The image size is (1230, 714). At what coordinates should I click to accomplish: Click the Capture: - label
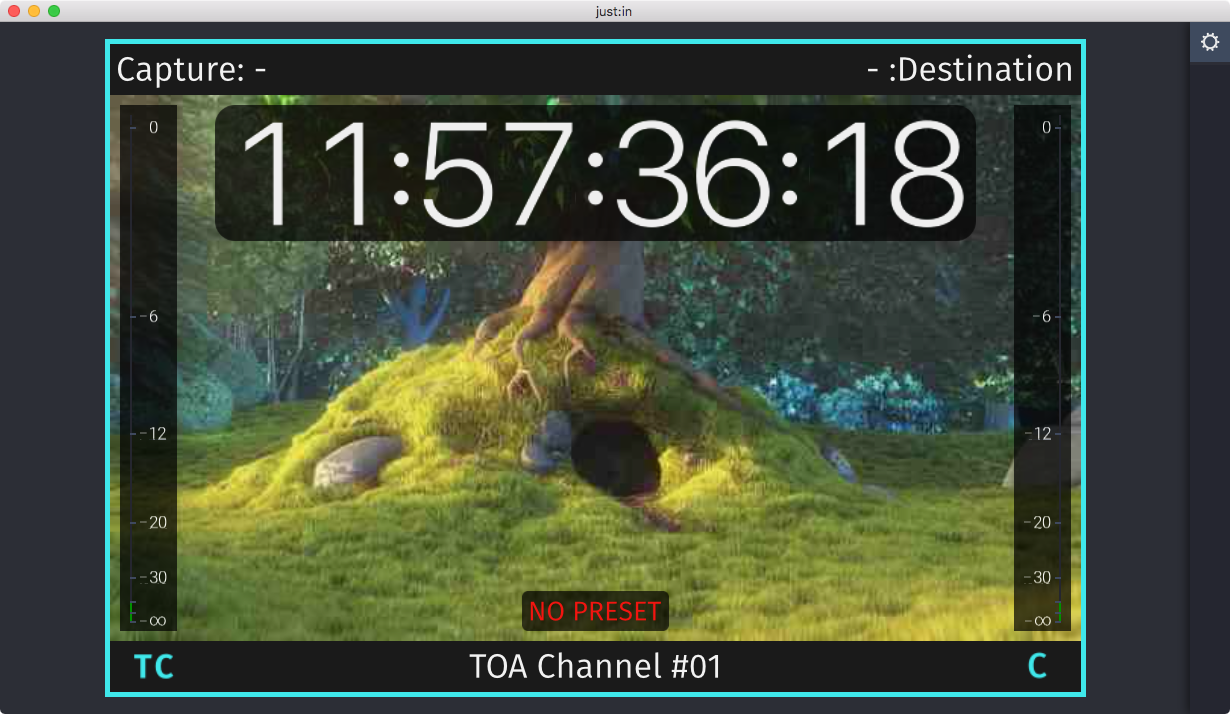tap(191, 70)
